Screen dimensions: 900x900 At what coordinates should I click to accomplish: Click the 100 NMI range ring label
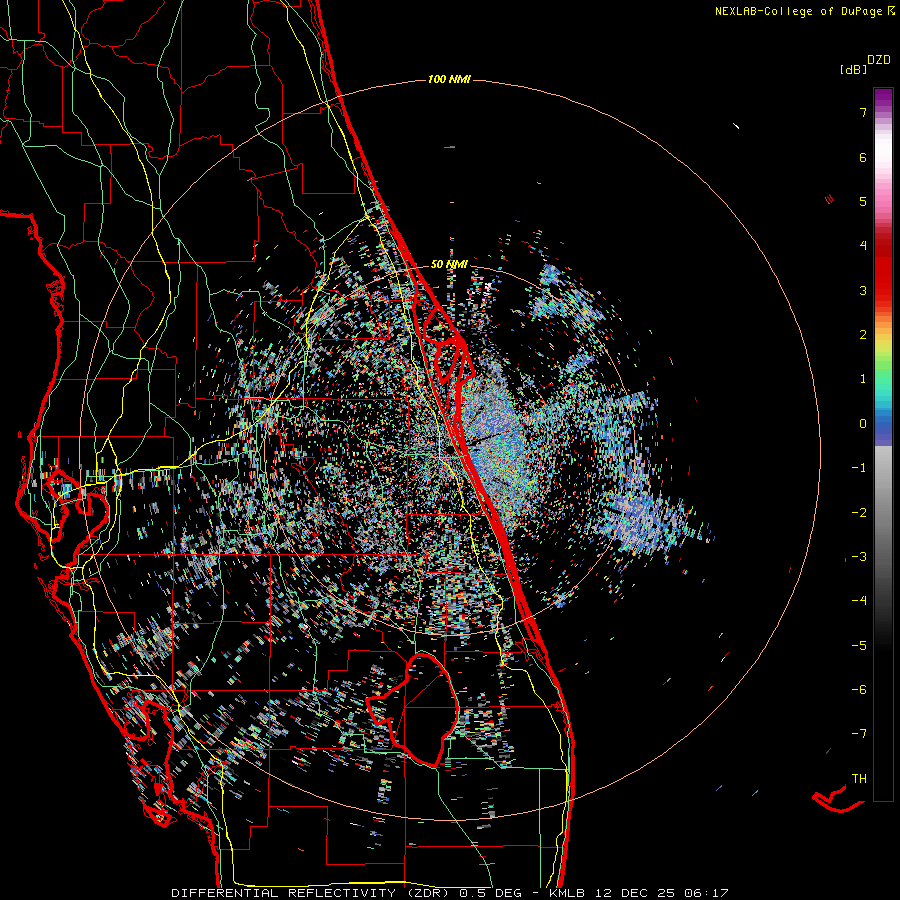[449, 79]
